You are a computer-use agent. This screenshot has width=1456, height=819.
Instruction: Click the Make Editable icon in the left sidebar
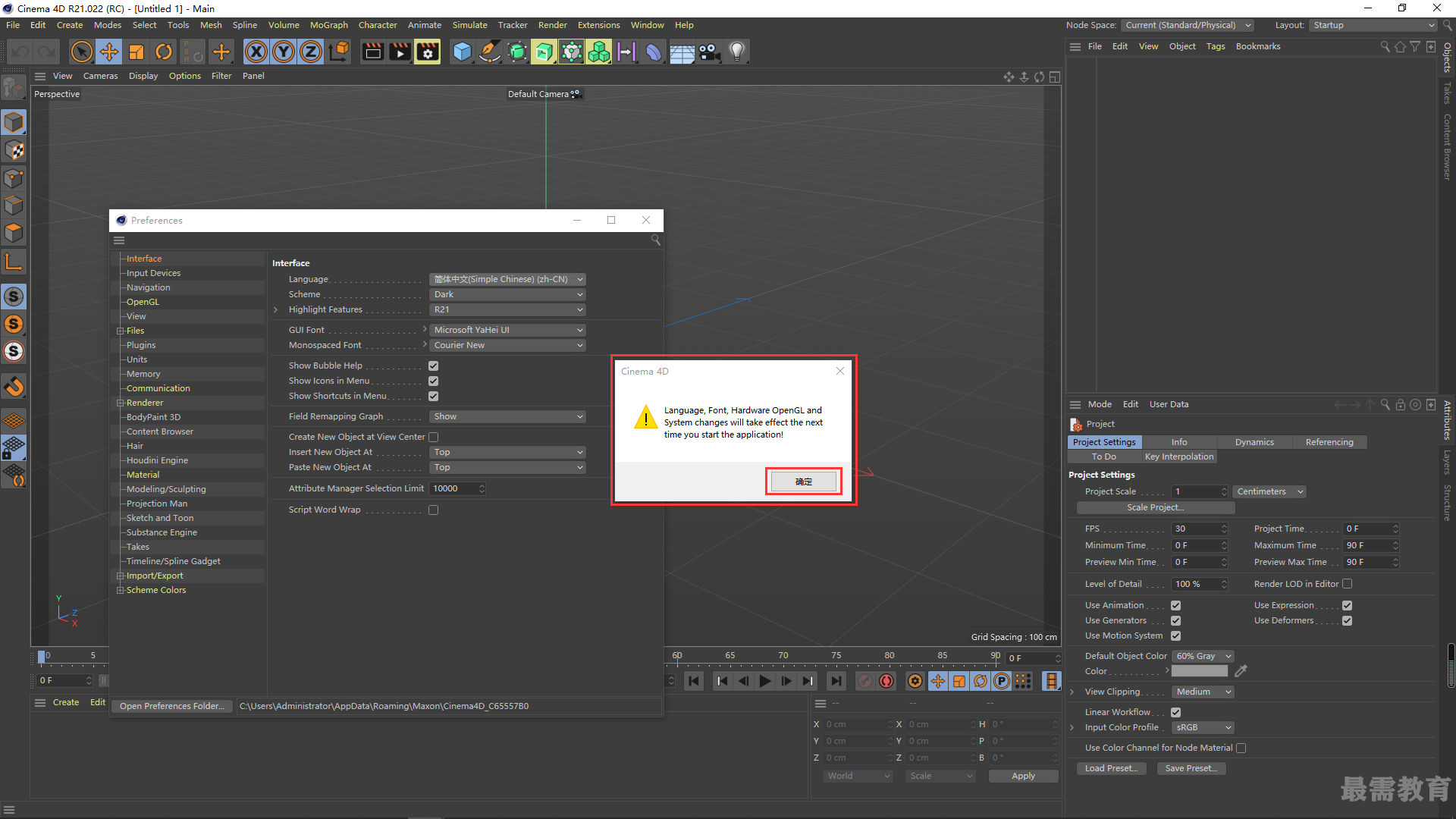(x=14, y=89)
